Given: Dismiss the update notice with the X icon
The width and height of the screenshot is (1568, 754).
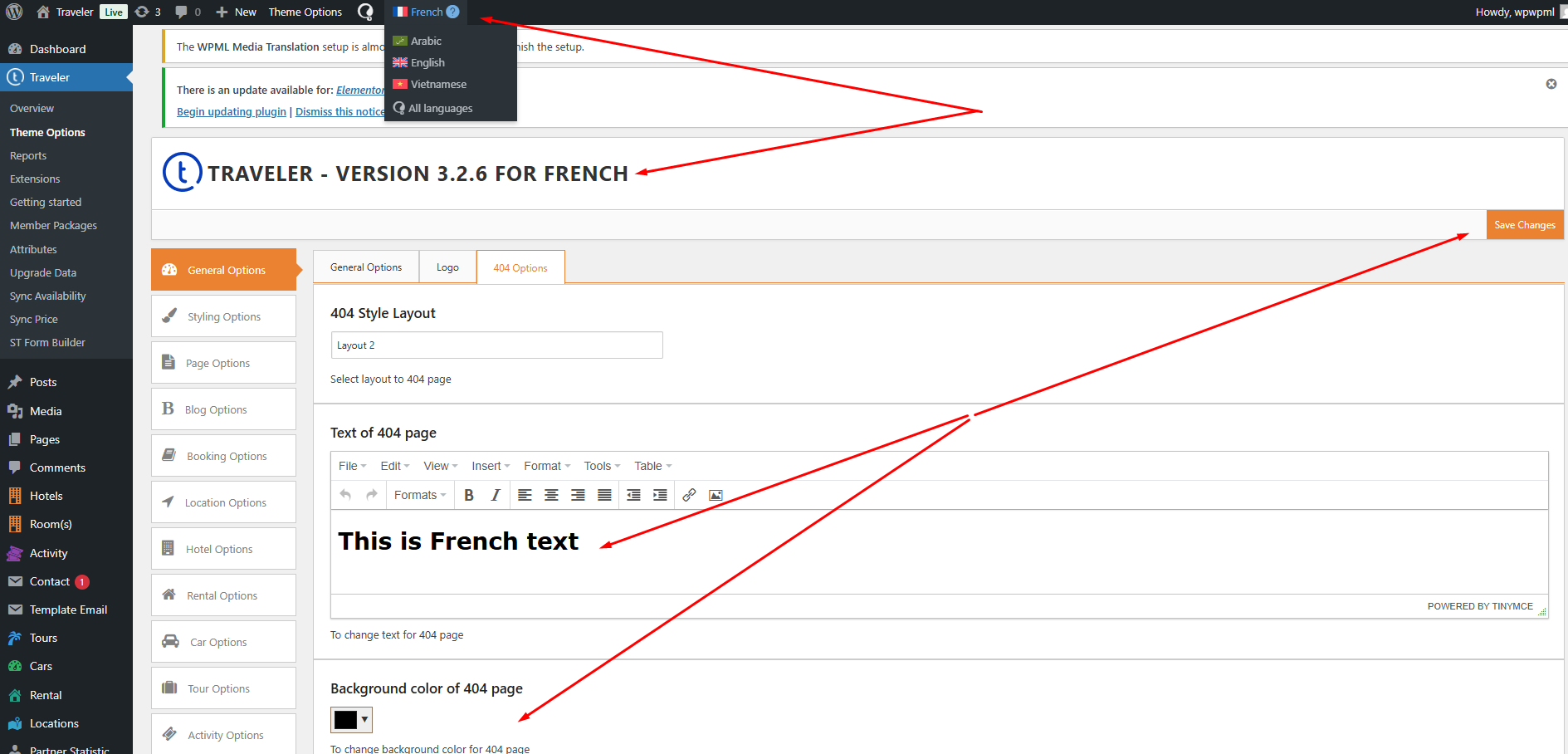Looking at the screenshot, I should [1551, 84].
